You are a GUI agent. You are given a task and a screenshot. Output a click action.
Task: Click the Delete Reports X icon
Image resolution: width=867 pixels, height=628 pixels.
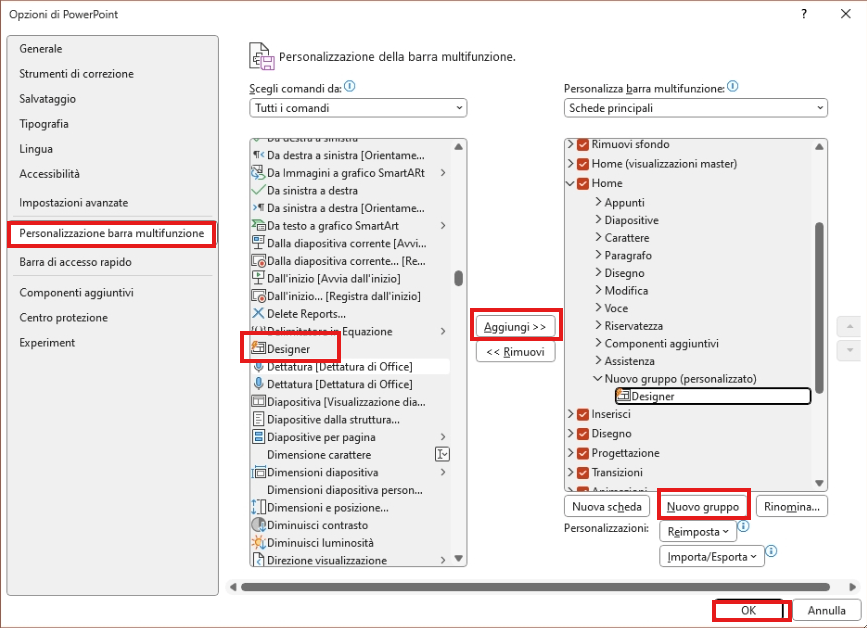tap(258, 313)
